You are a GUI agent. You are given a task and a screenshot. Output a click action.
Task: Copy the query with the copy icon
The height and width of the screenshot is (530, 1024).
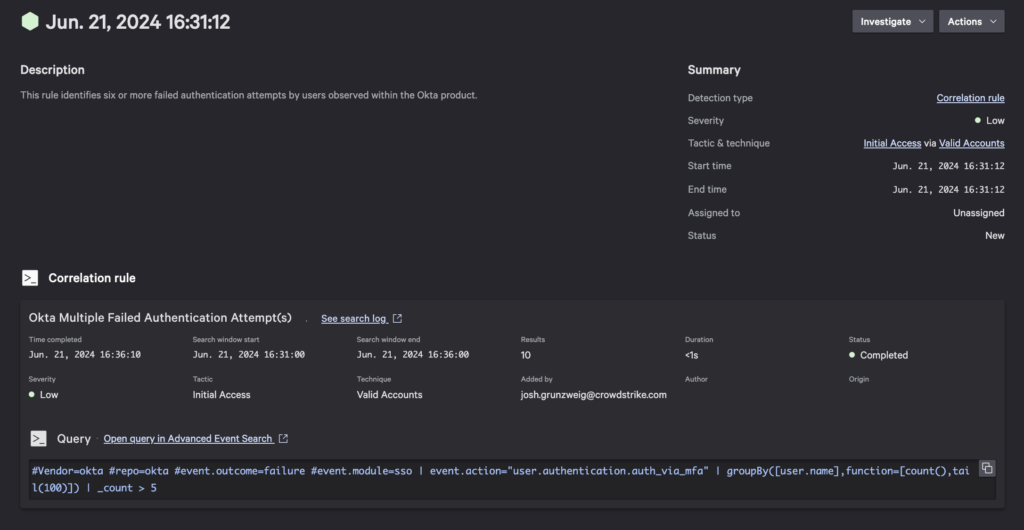(987, 468)
